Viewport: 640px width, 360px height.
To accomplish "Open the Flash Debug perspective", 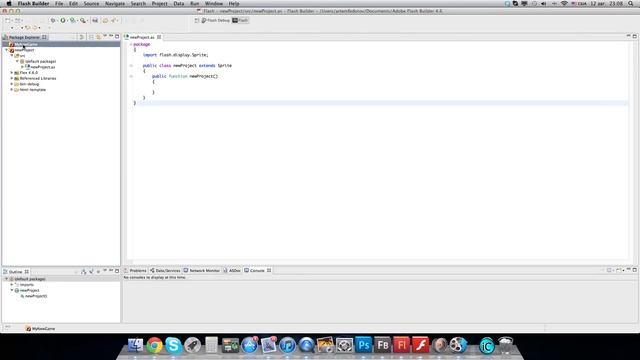I will click(x=216, y=20).
